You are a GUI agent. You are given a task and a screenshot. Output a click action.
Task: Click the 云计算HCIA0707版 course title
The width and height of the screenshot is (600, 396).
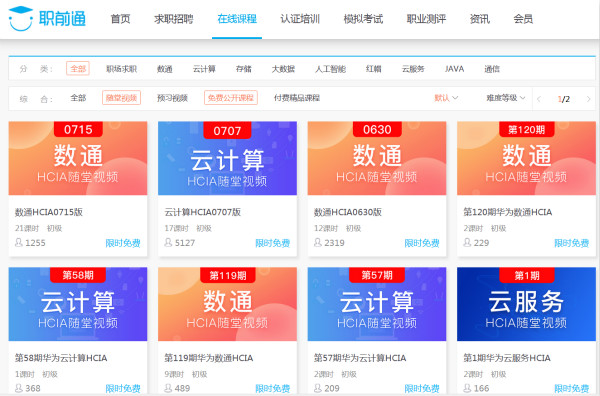(202, 212)
